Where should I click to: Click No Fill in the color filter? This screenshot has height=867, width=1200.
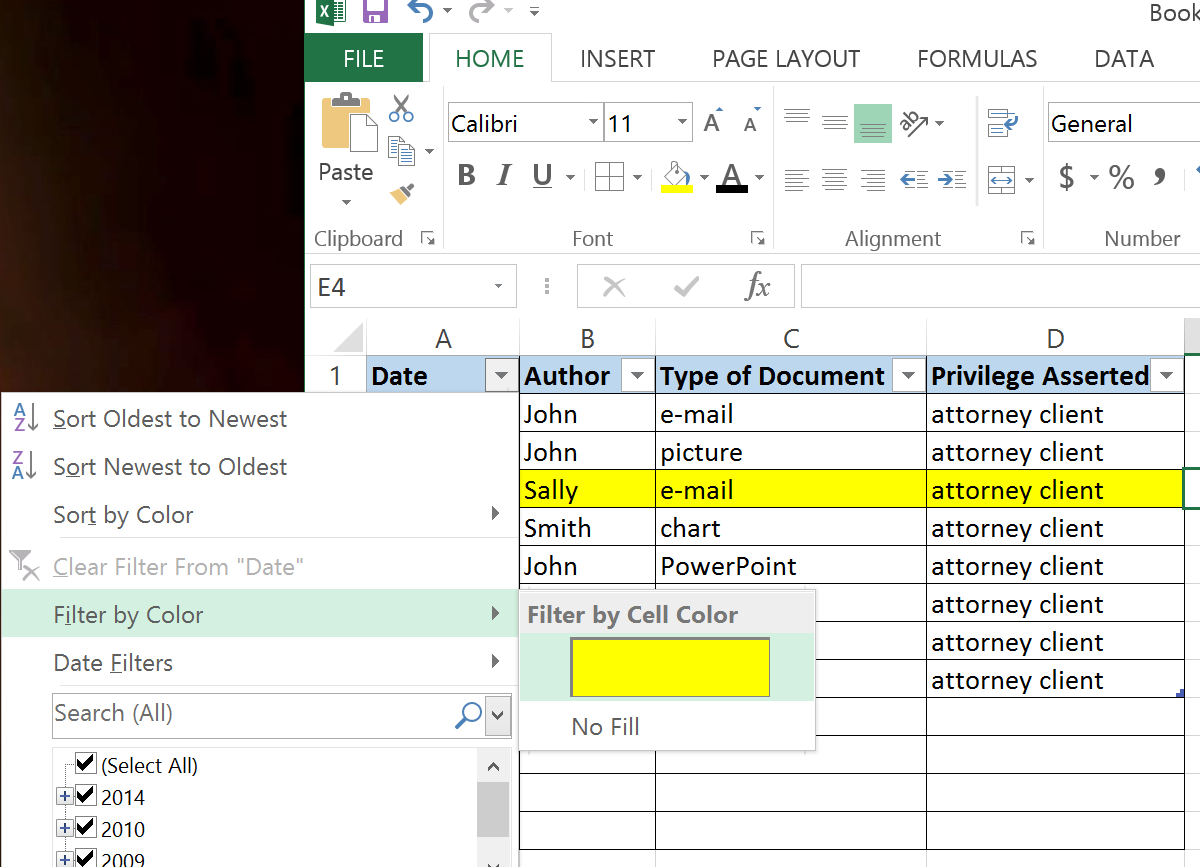(x=605, y=726)
